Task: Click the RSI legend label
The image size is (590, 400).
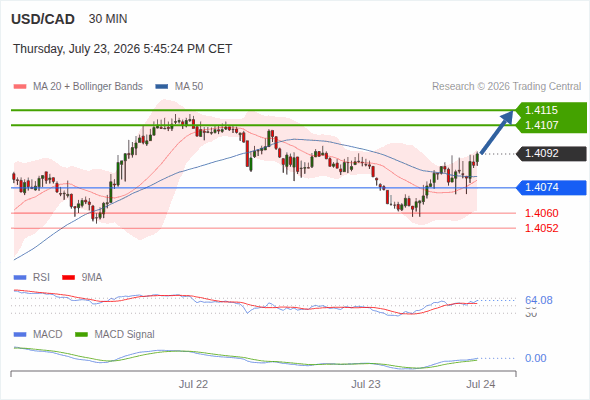Action: [41, 278]
